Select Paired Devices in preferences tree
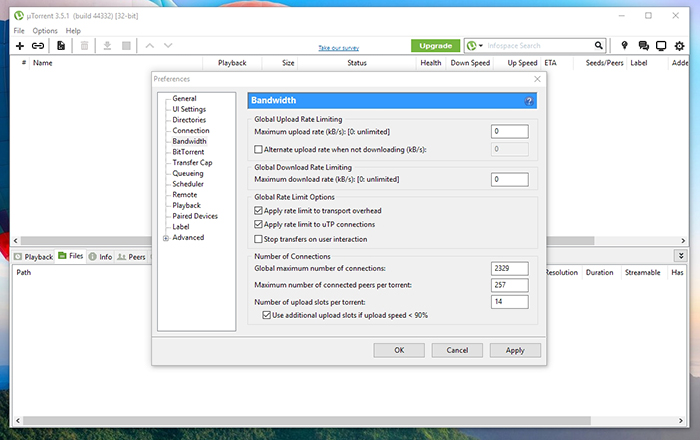Viewport: 700px width, 440px height. [x=195, y=216]
